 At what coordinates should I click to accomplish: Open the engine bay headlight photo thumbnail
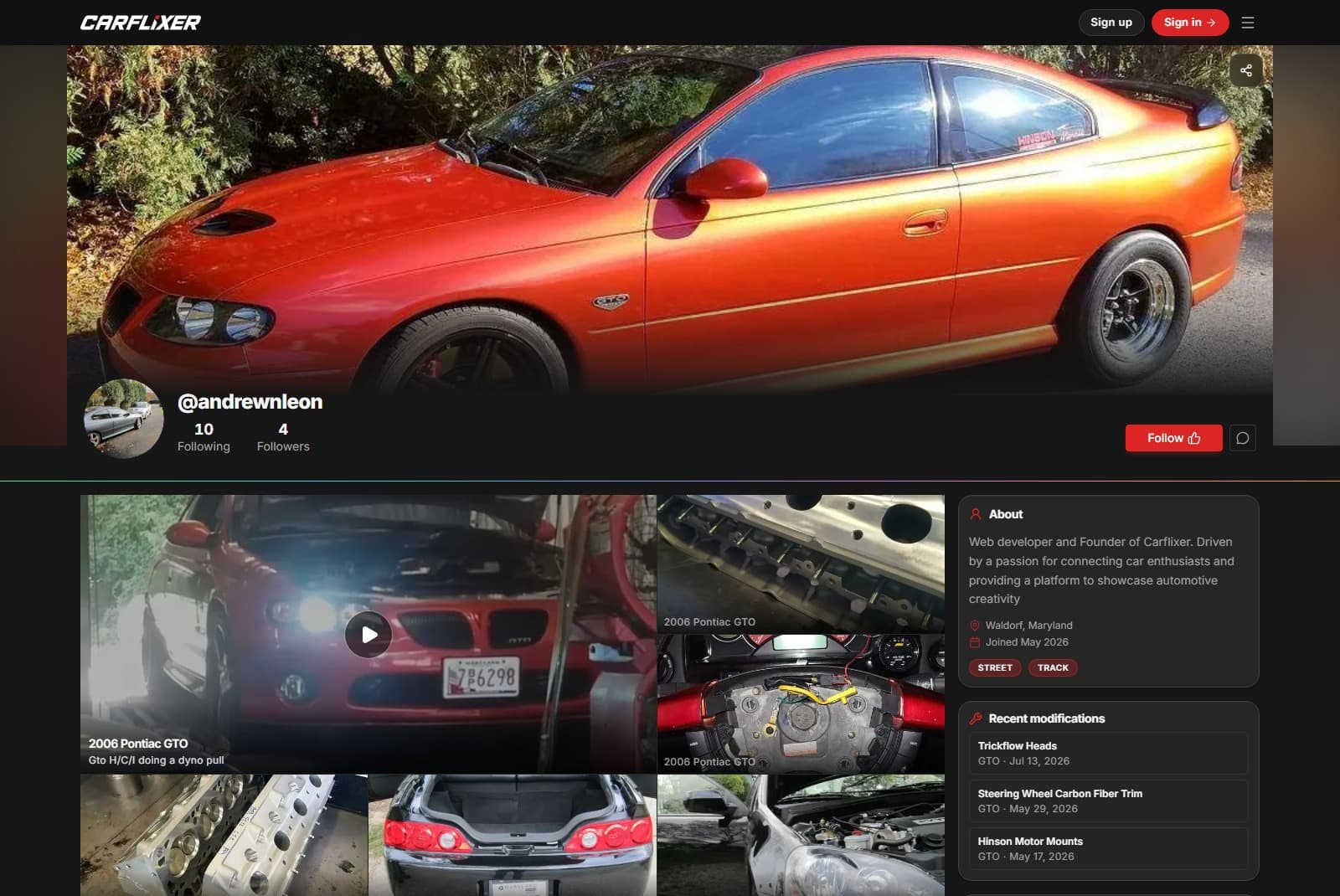(801, 835)
